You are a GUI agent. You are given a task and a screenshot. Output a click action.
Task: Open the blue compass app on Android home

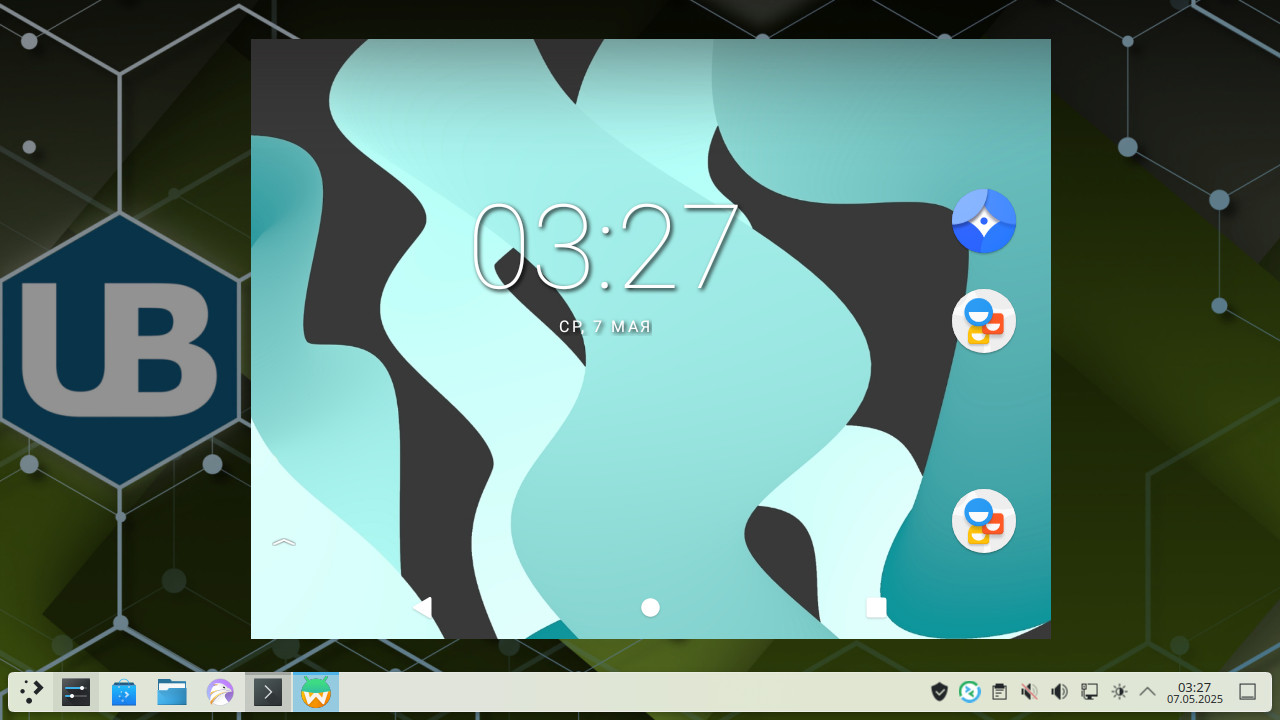tap(984, 221)
